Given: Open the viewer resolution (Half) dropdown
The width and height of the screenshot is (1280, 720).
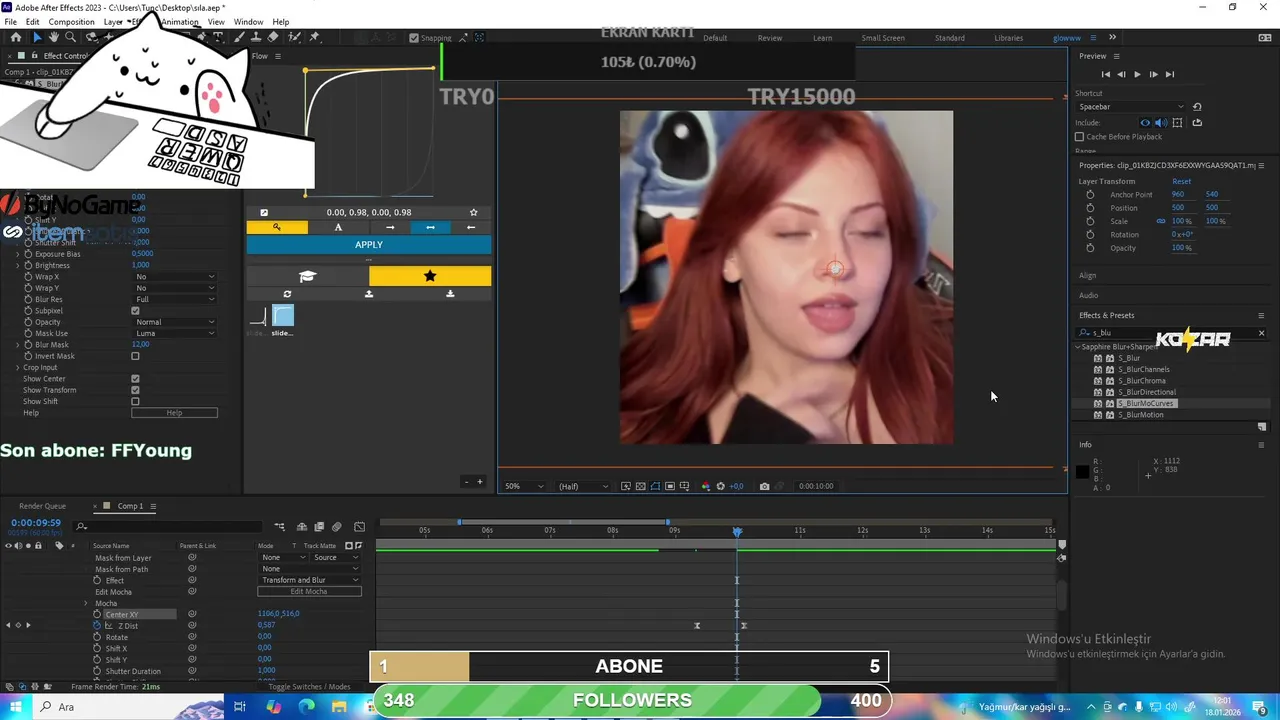Looking at the screenshot, I should (x=583, y=486).
